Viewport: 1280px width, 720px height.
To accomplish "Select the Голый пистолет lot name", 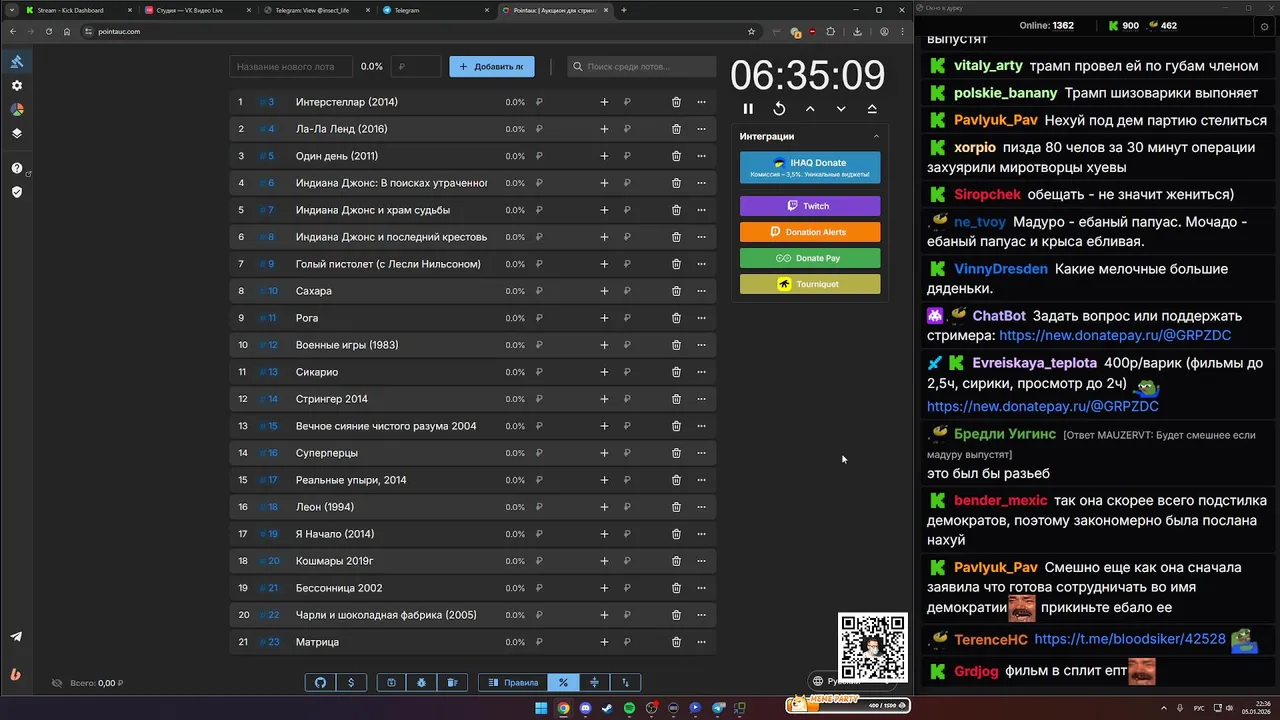I will [x=388, y=264].
